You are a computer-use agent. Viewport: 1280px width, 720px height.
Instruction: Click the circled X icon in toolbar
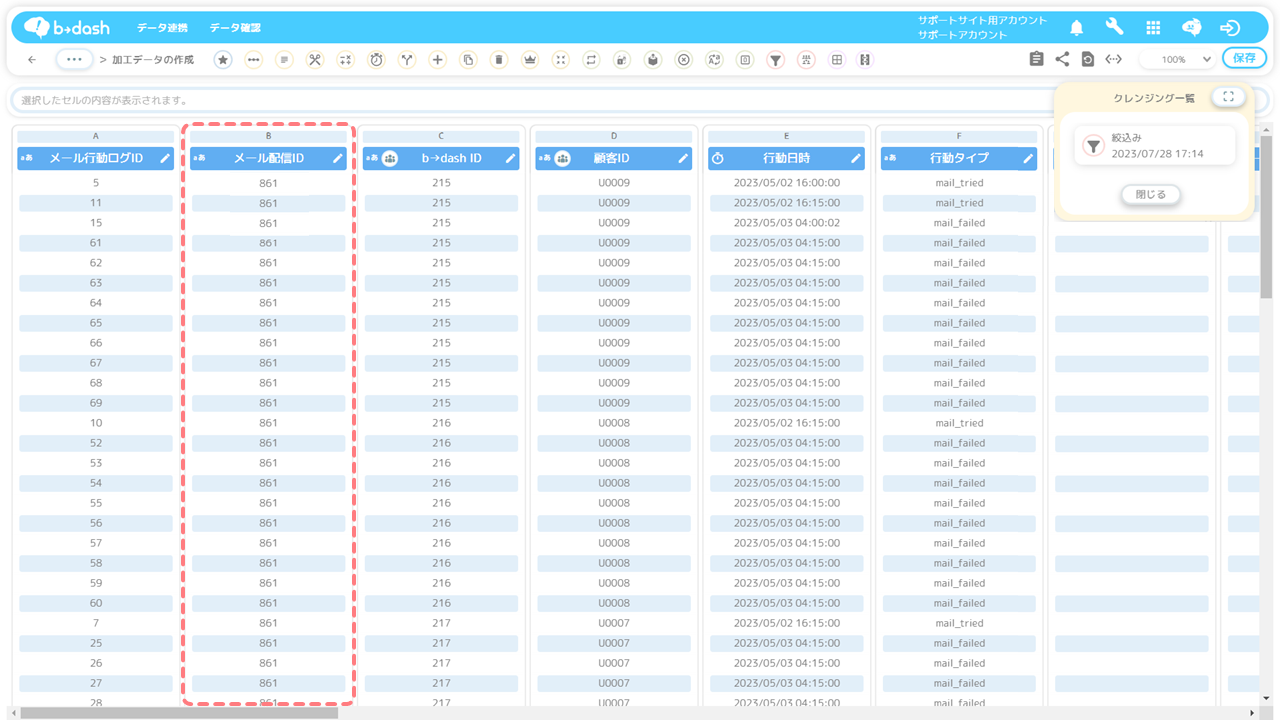coord(683,60)
